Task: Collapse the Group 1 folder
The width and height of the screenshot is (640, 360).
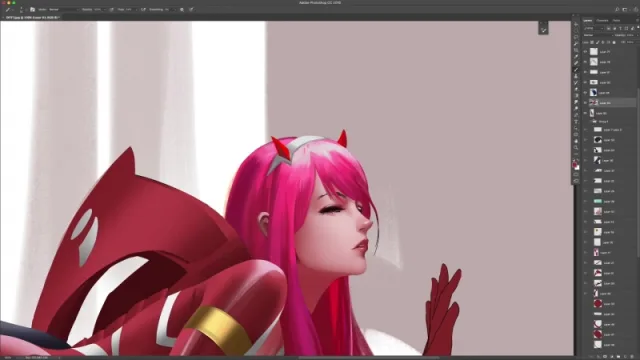Action: (591, 121)
